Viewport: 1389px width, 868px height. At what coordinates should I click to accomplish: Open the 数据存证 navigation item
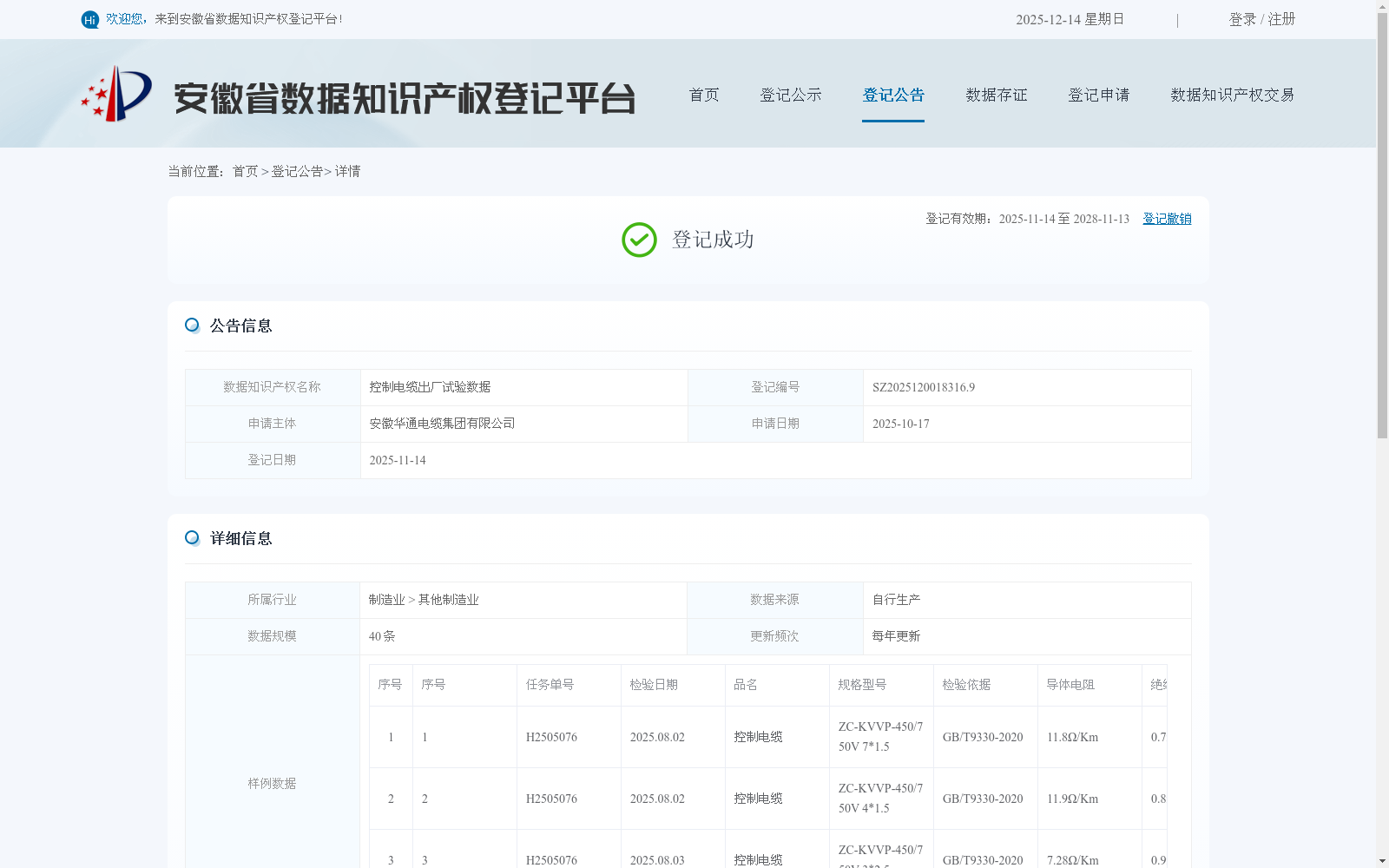coord(996,95)
